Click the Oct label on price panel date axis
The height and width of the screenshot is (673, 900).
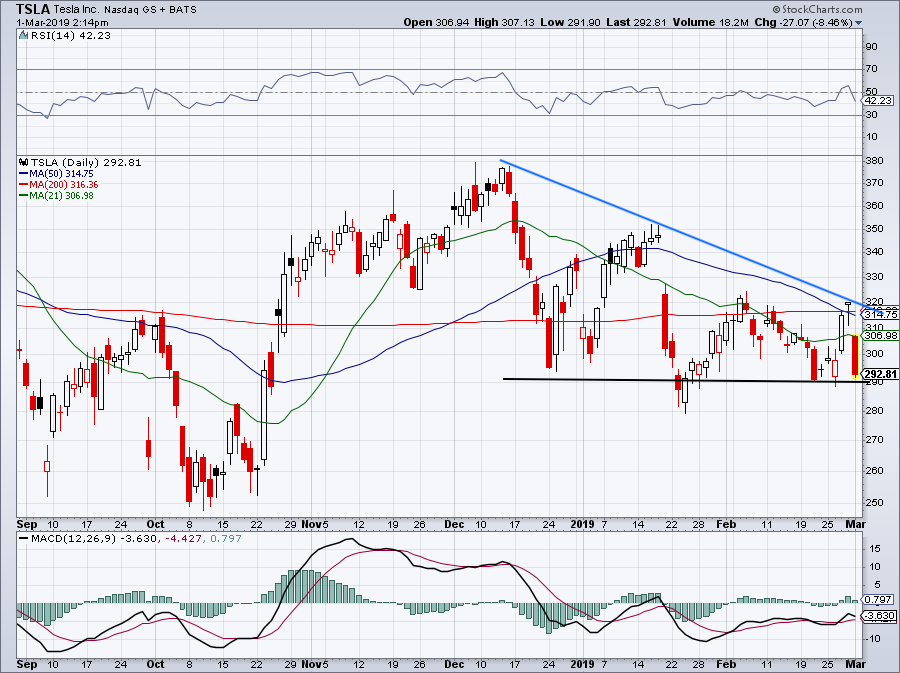click(x=155, y=524)
